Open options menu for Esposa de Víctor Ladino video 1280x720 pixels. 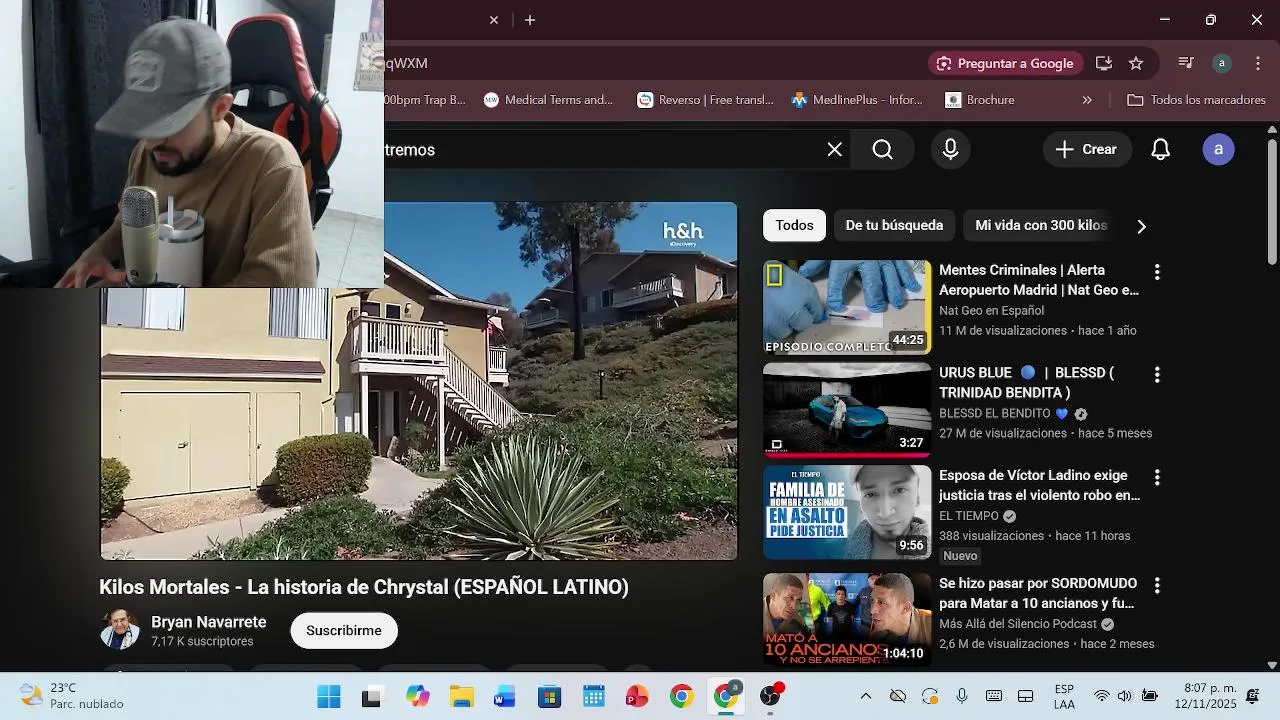[1157, 478]
